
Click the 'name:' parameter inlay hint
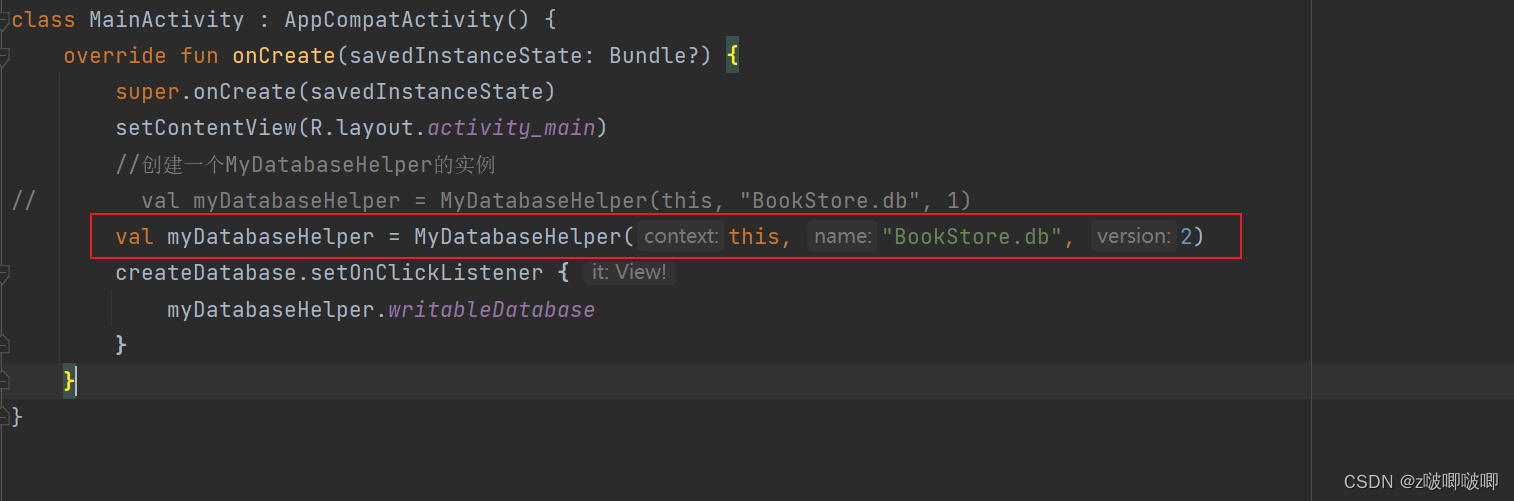841,237
